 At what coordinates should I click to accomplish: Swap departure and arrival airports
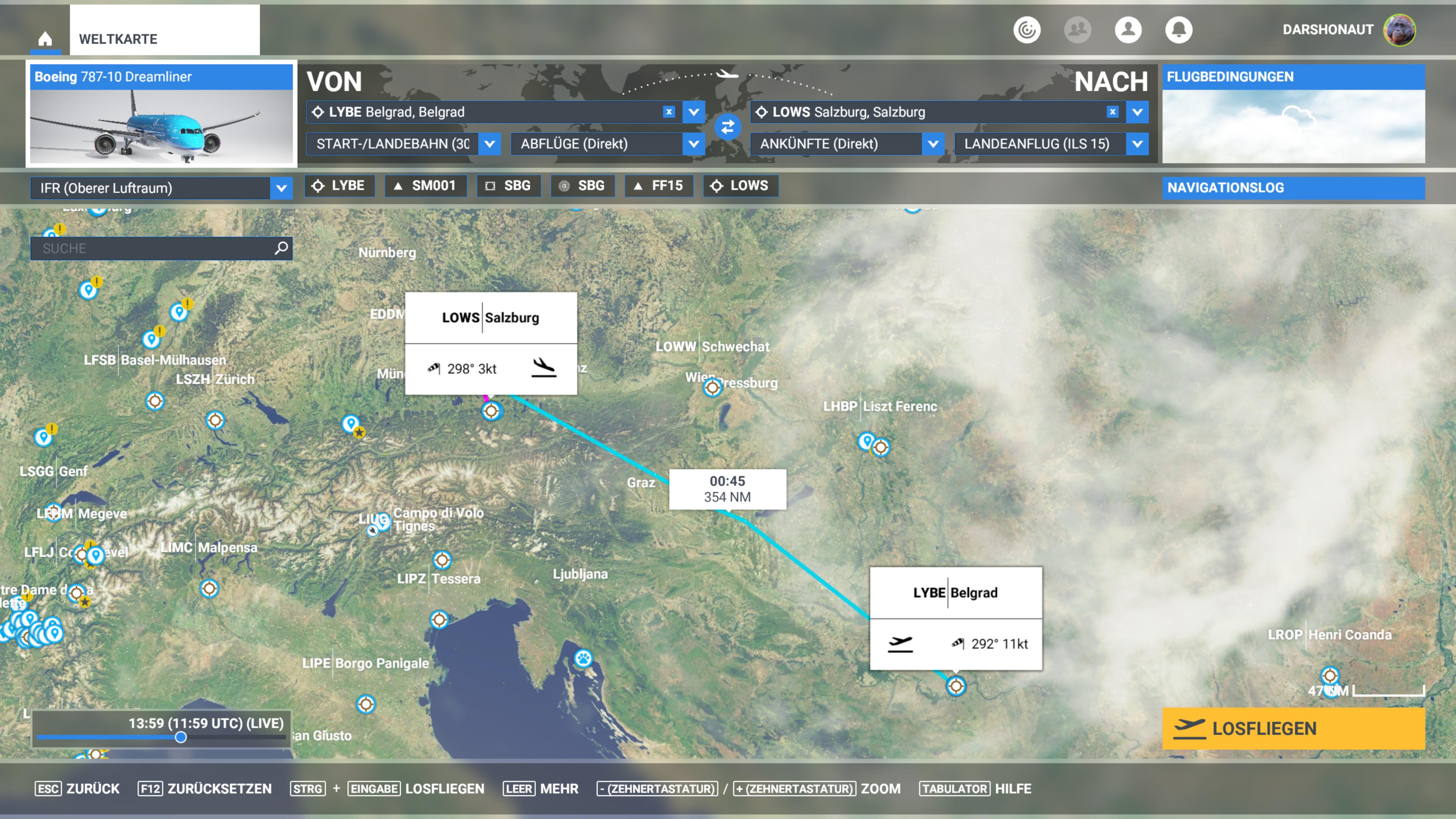coord(728,127)
